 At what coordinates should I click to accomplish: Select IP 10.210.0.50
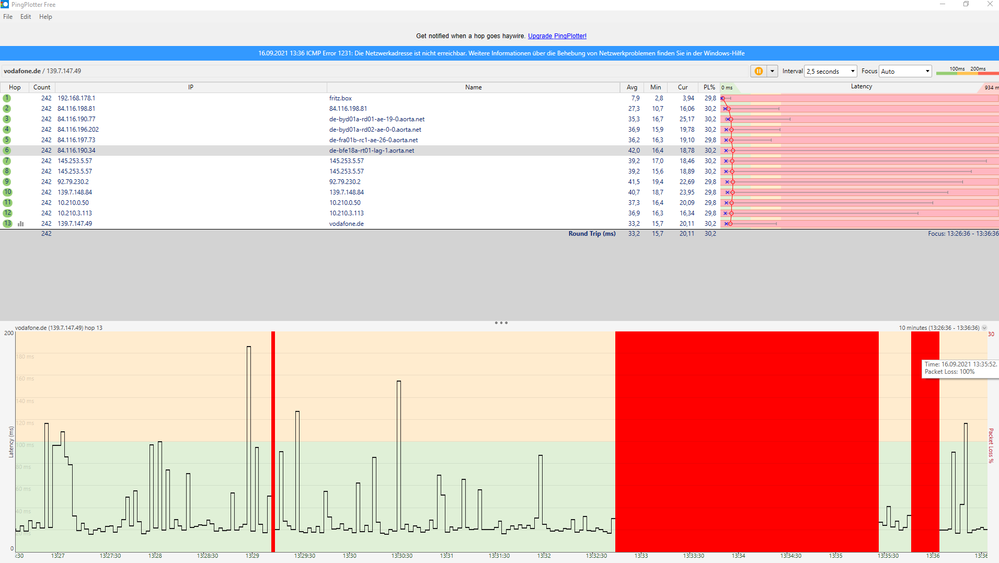(x=73, y=203)
